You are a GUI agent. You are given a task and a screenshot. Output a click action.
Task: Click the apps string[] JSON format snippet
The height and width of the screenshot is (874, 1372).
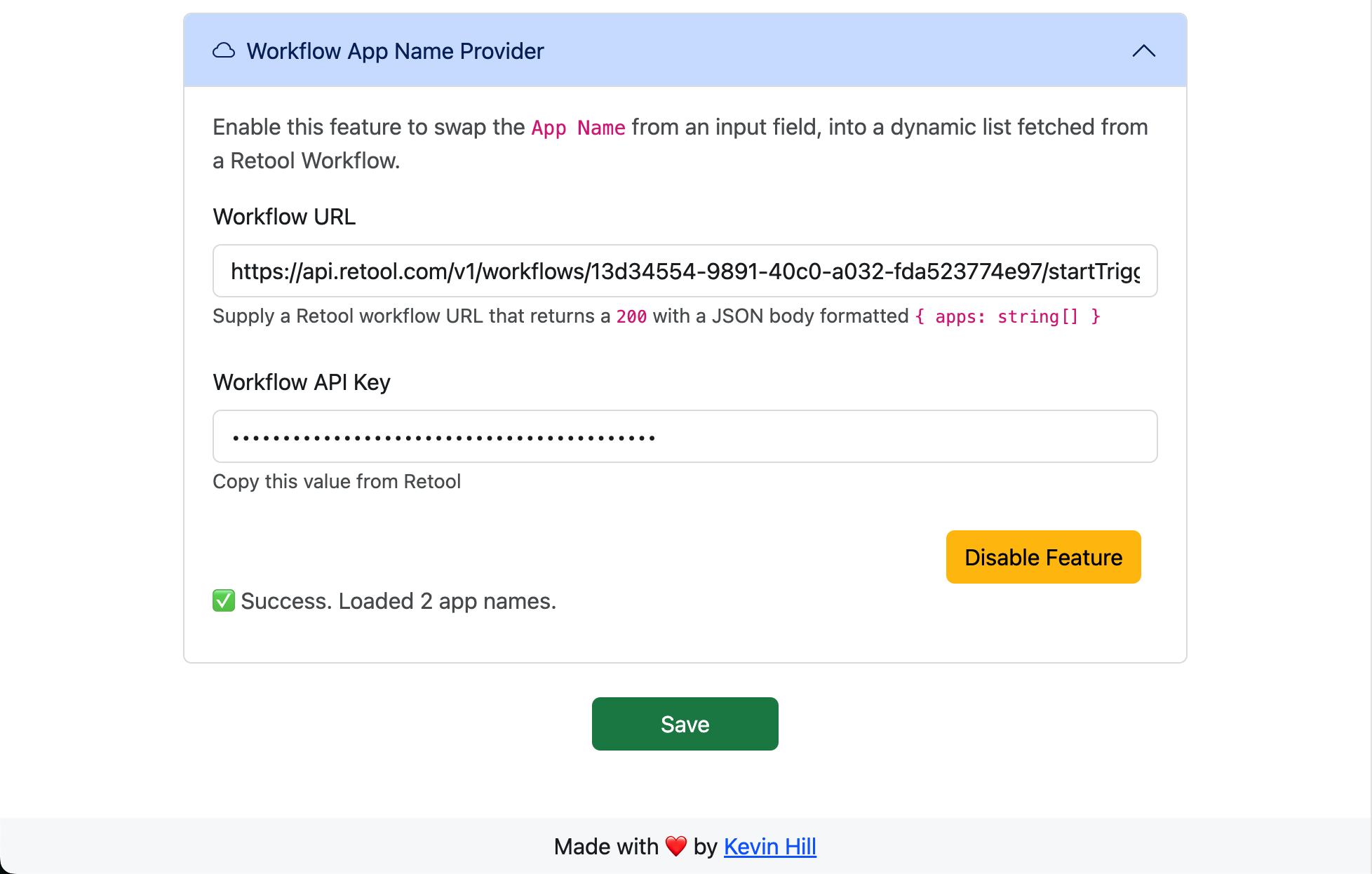[x=1007, y=316]
